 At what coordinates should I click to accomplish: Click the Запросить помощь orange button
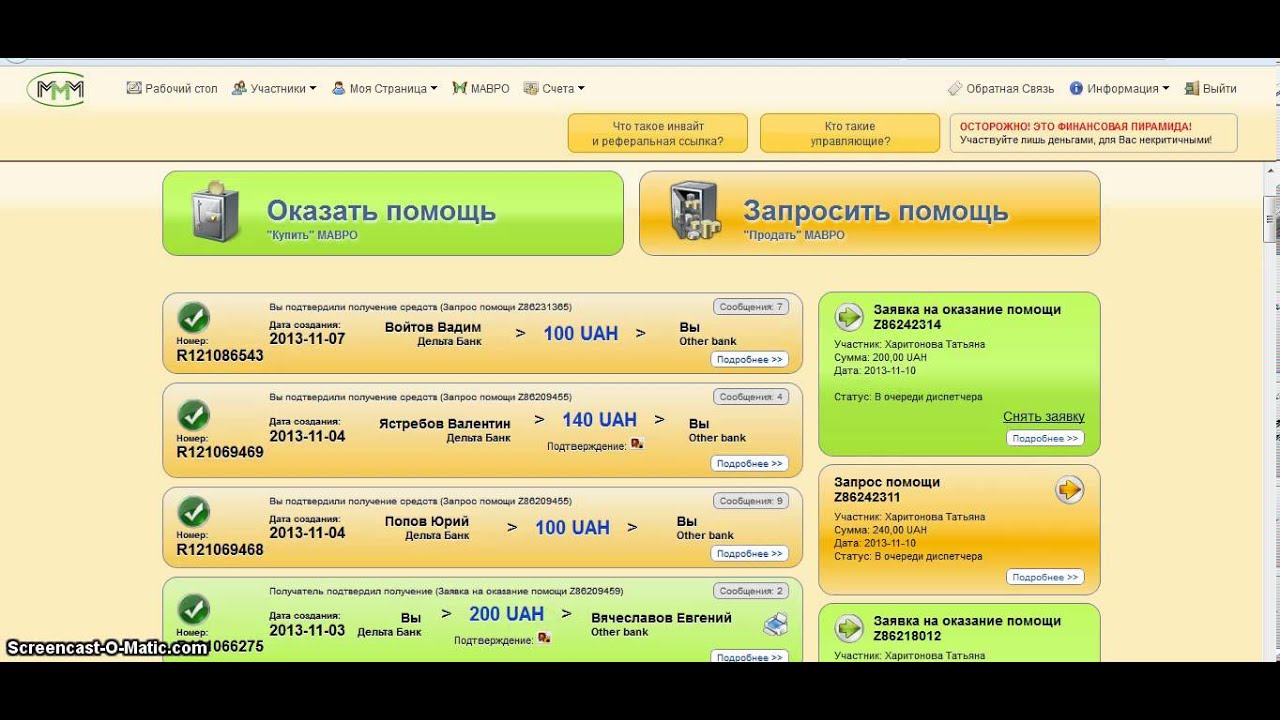[870, 213]
